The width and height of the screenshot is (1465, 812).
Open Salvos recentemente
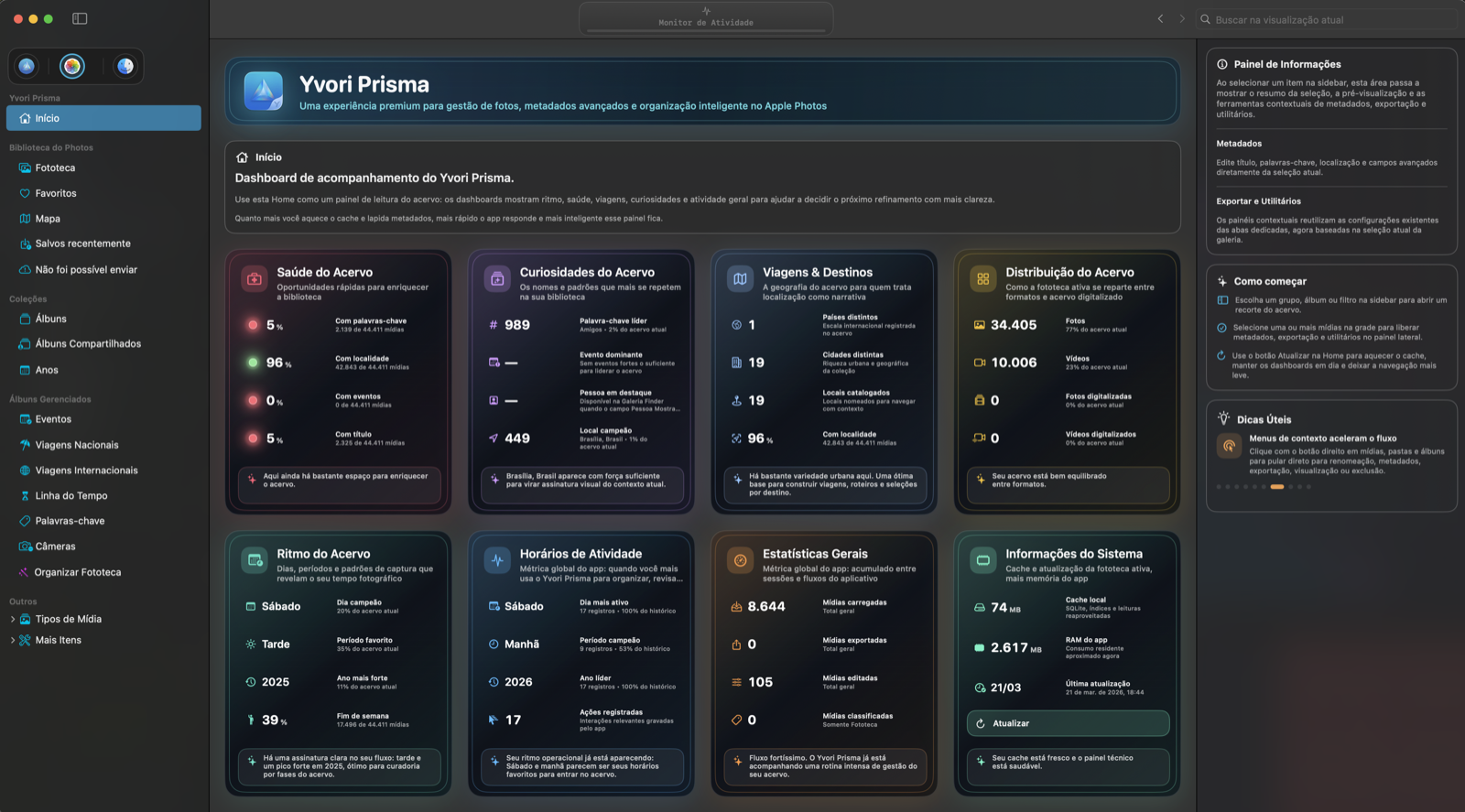[x=103, y=244]
